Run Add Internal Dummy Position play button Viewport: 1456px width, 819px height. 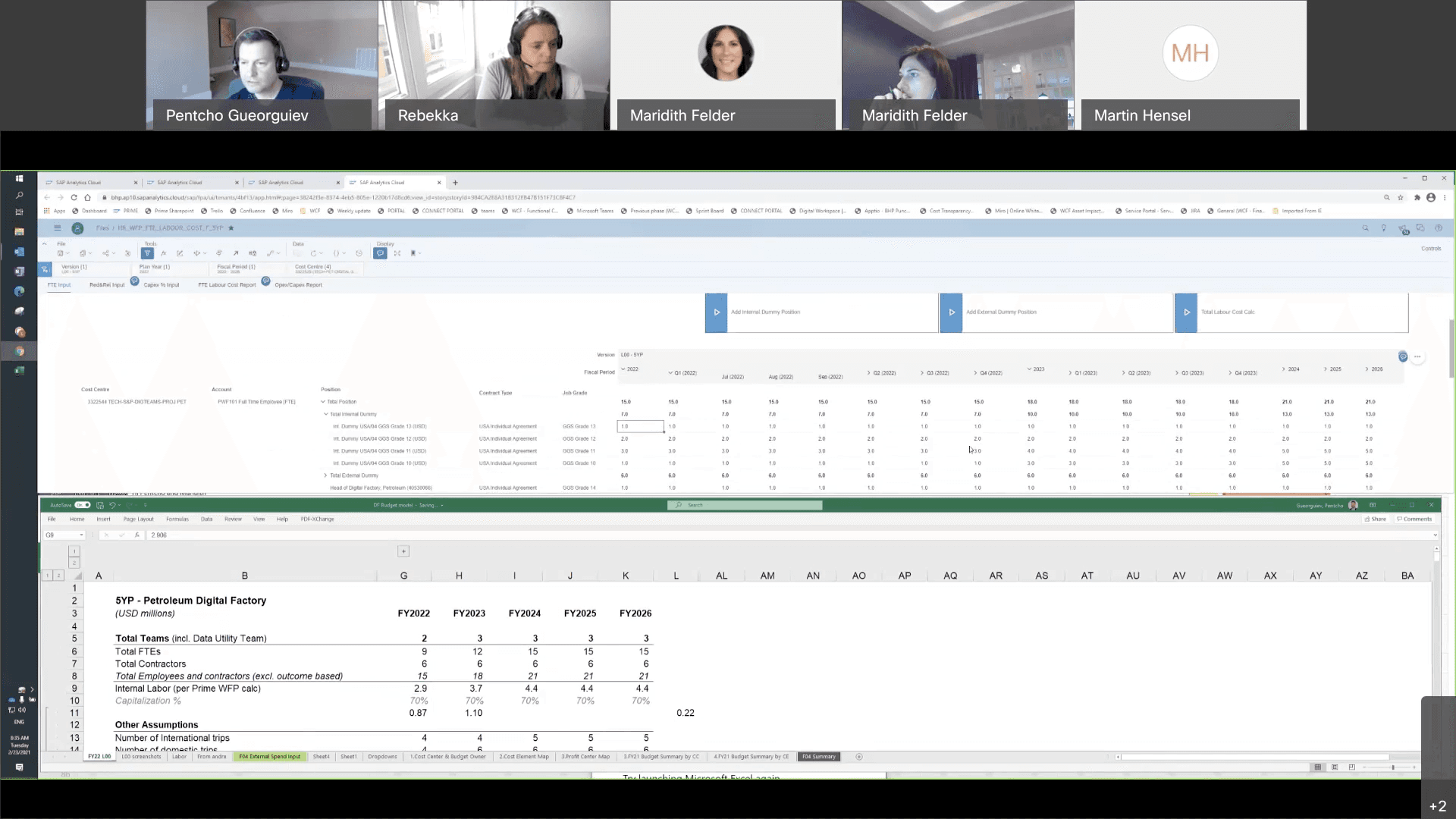pyautogui.click(x=716, y=312)
